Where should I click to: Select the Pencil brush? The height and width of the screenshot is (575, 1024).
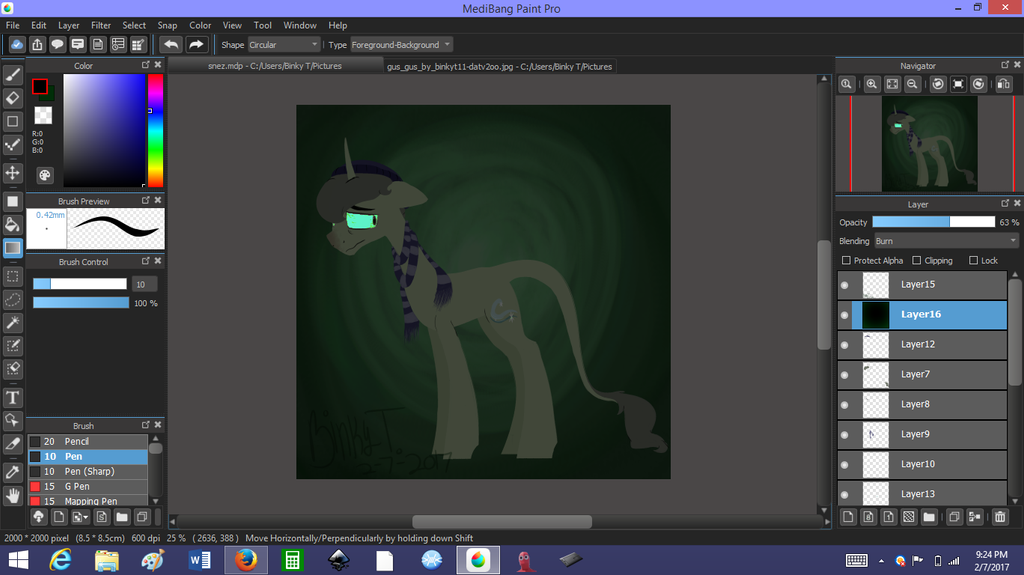pyautogui.click(x=88, y=442)
